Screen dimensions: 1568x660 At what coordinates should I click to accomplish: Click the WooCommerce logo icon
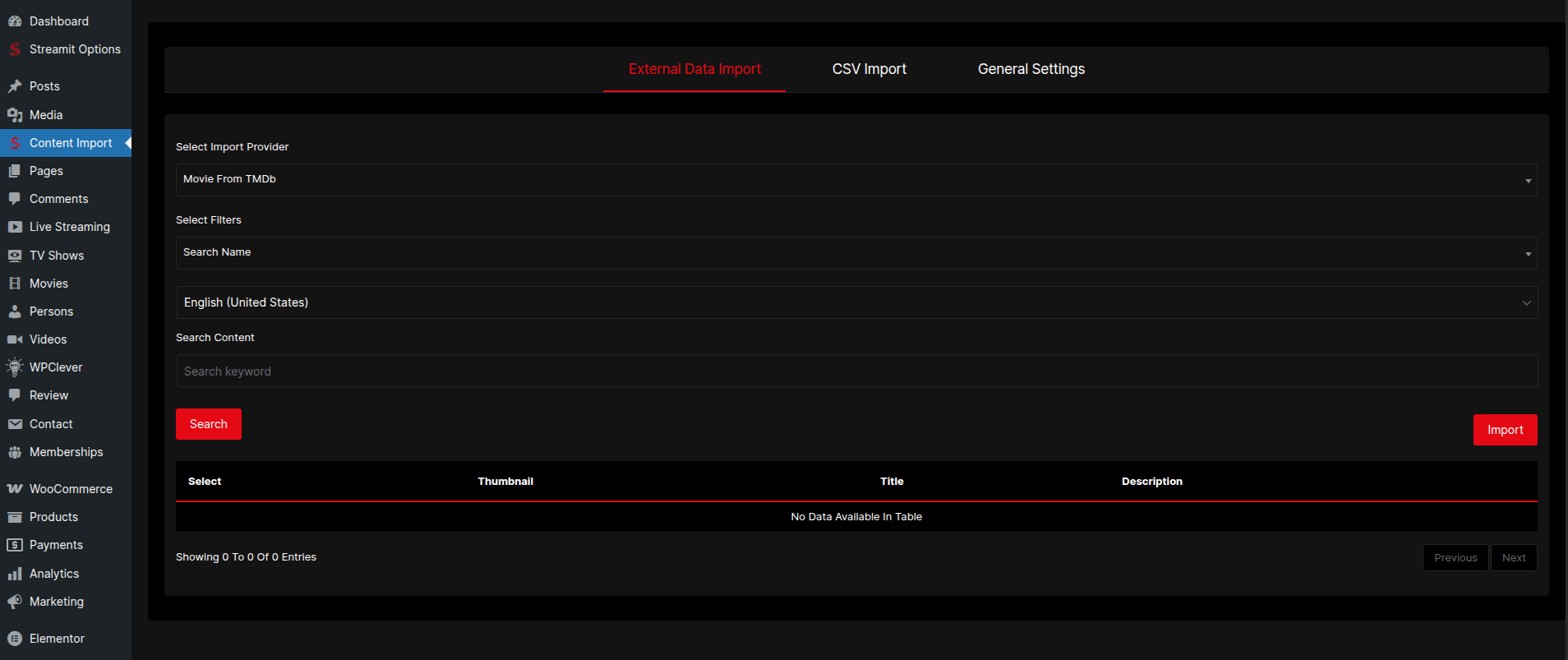(15, 489)
